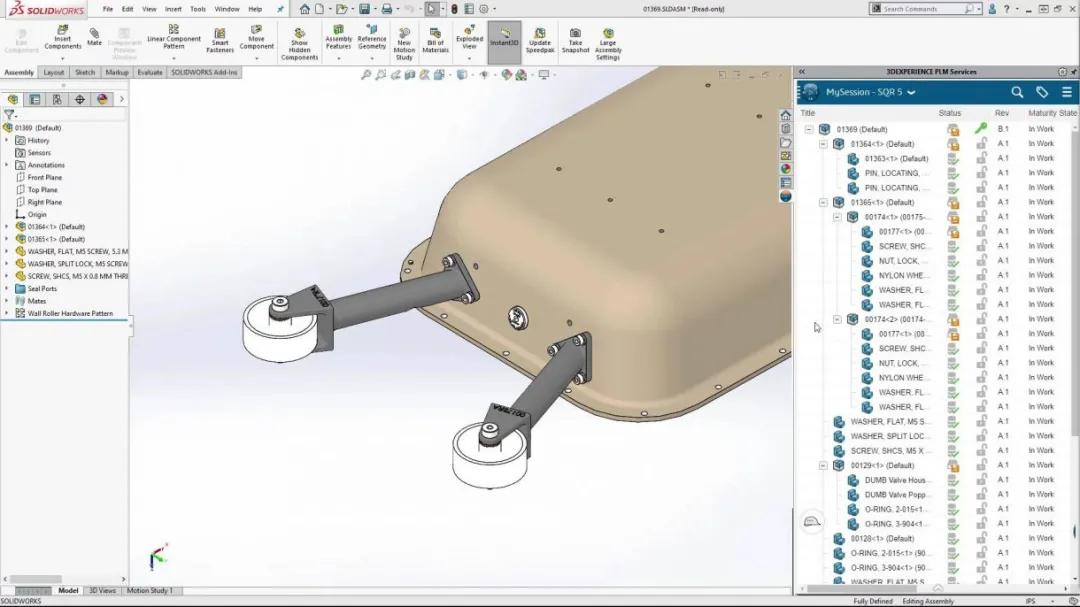Screen dimensions: 1080x607
Task: Open the Bill of Materials tool
Action: point(434,38)
